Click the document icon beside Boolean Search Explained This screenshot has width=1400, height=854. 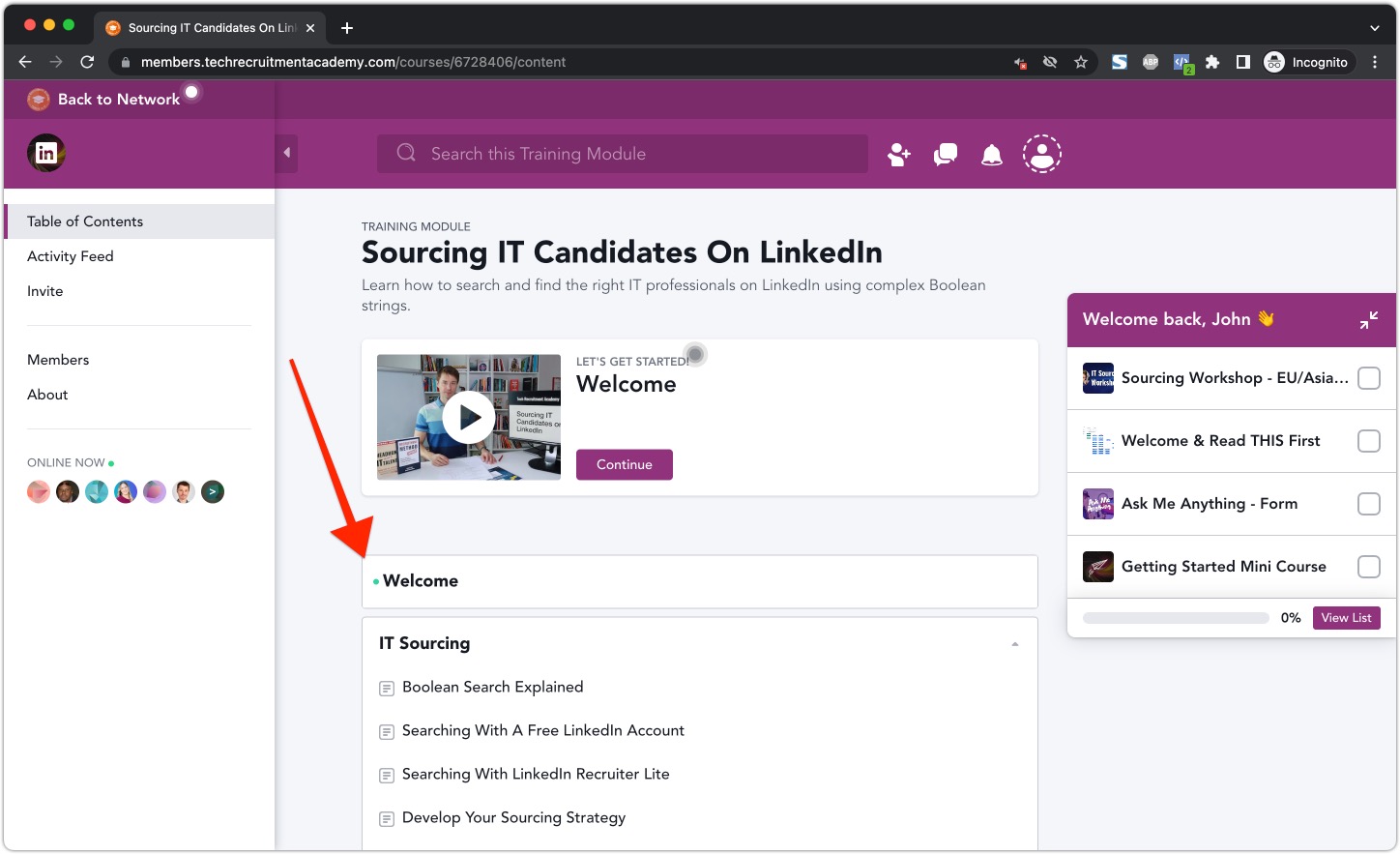(387, 689)
